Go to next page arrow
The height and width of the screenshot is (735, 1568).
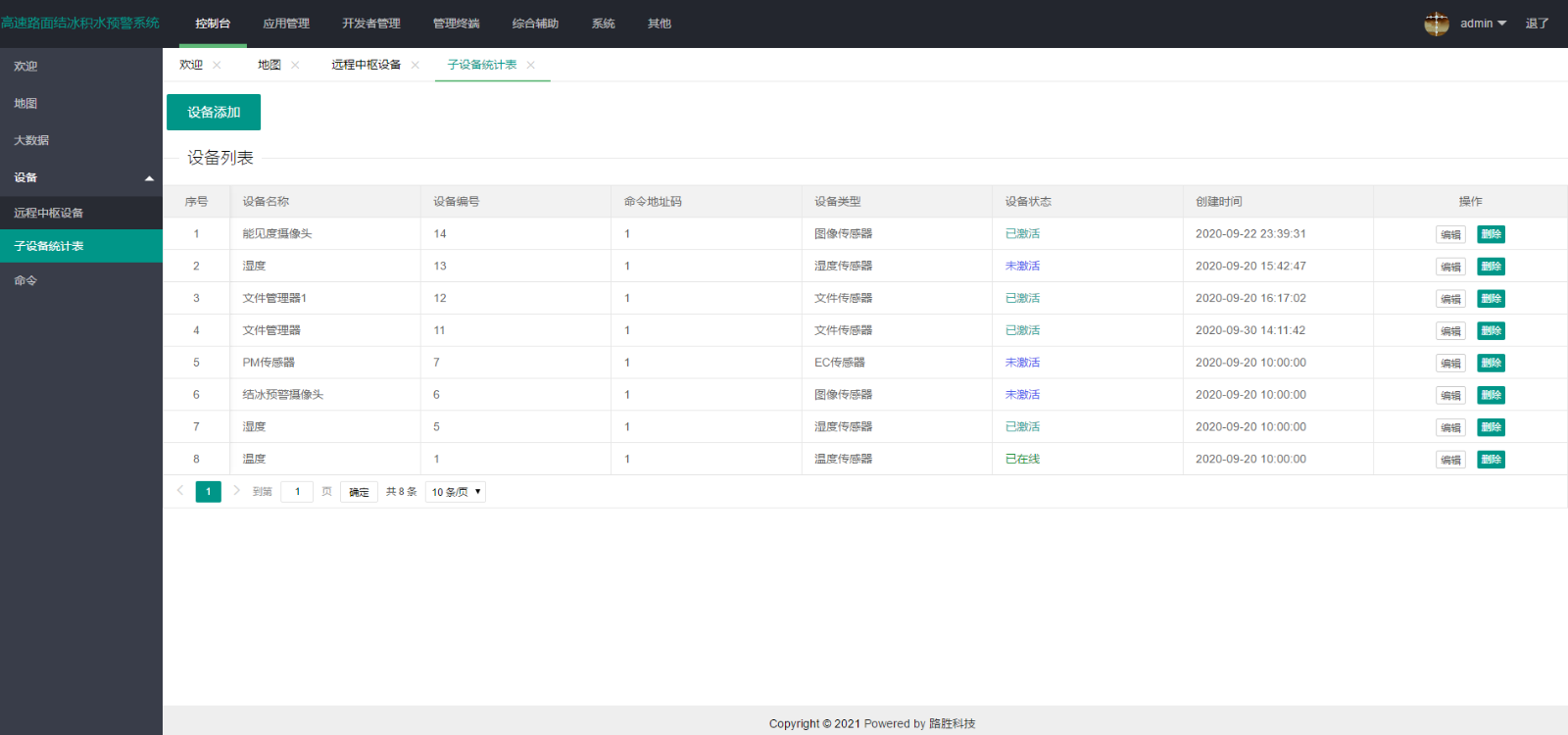(x=236, y=491)
